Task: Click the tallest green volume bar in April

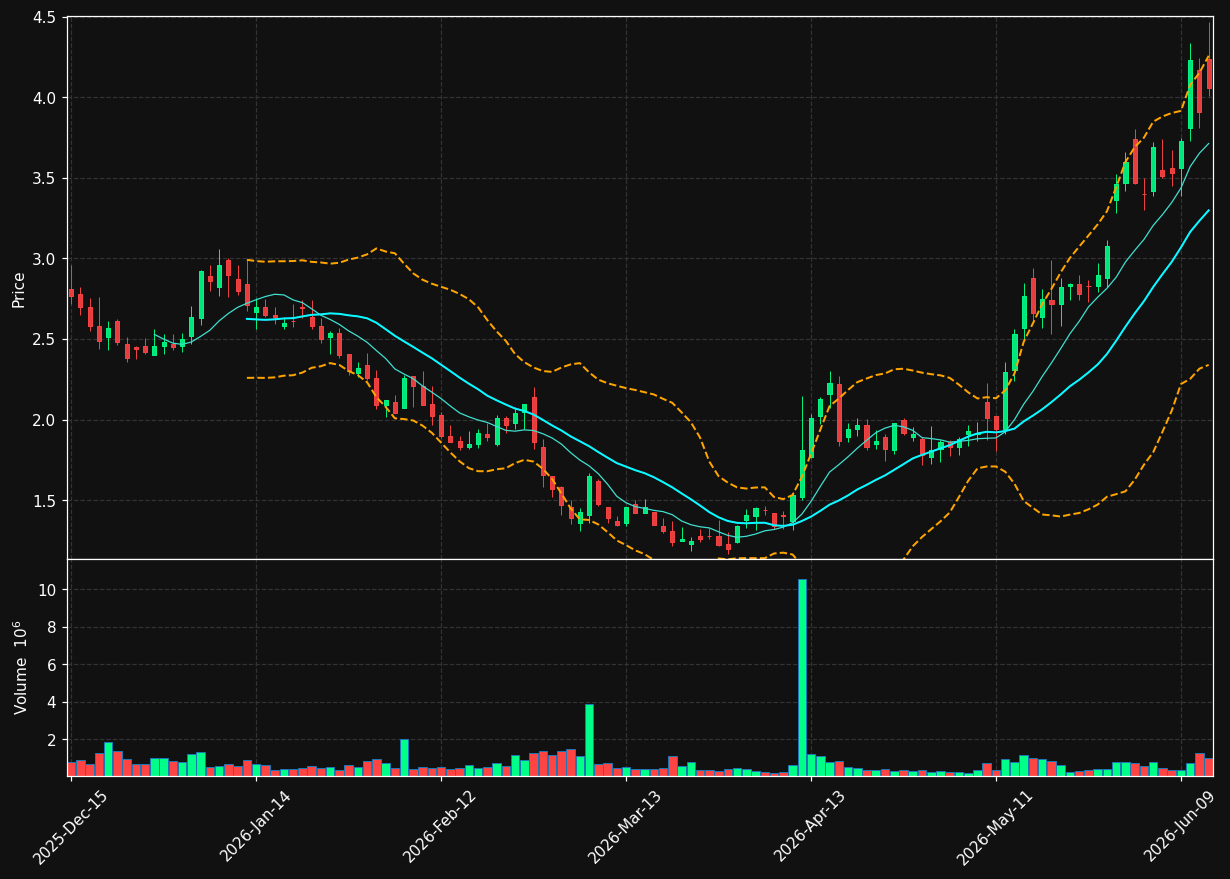Action: (x=802, y=678)
